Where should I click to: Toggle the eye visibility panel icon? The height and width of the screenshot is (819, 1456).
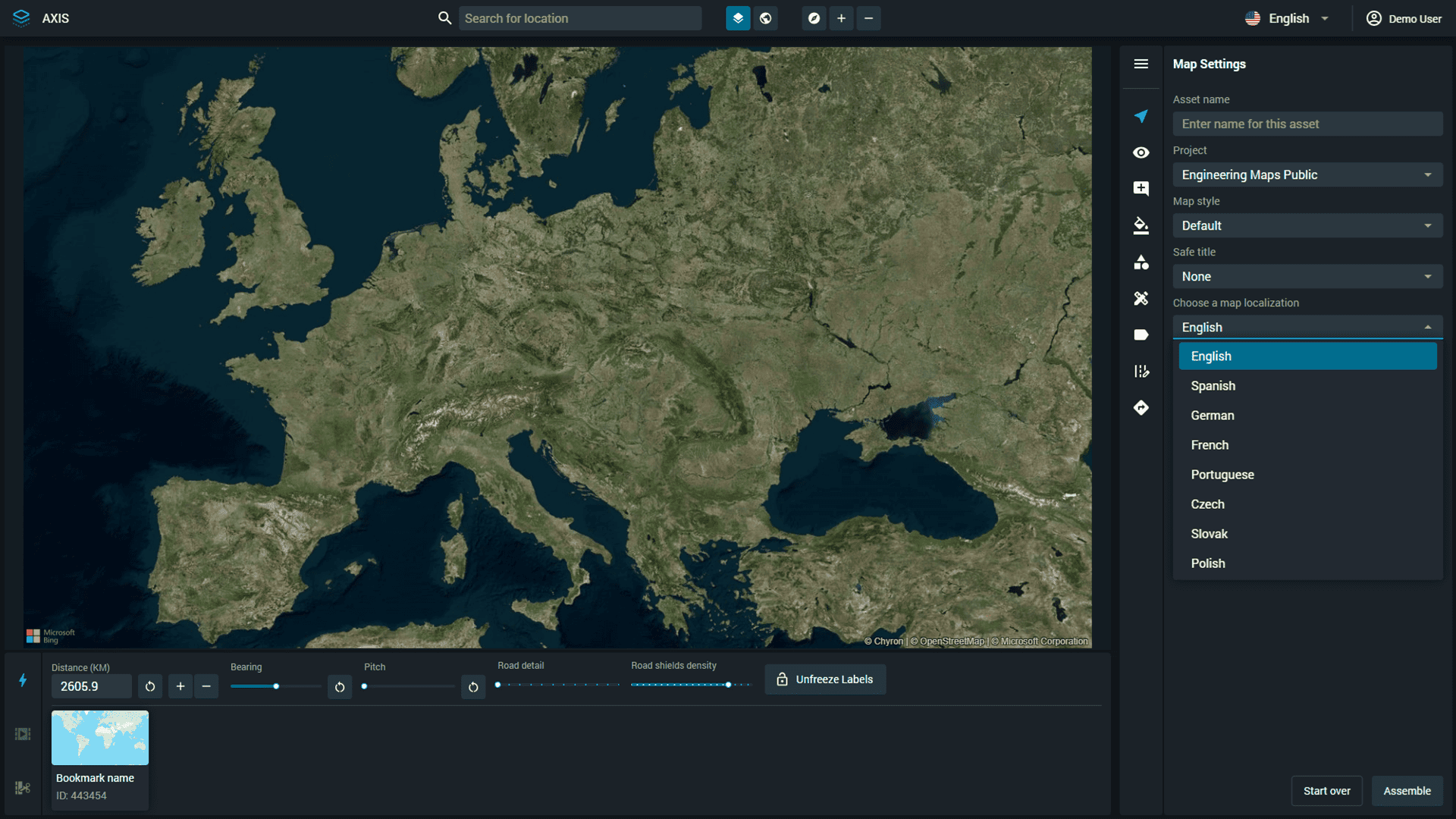[x=1141, y=152]
